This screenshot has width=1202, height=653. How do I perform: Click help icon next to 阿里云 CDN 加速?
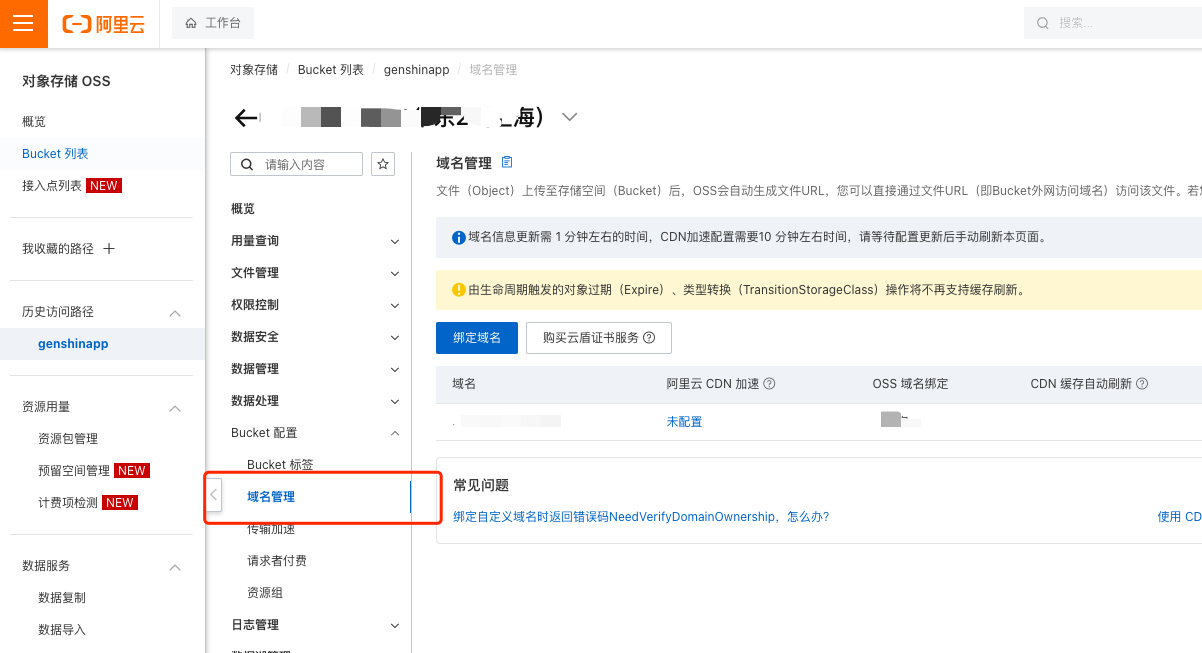coord(769,383)
